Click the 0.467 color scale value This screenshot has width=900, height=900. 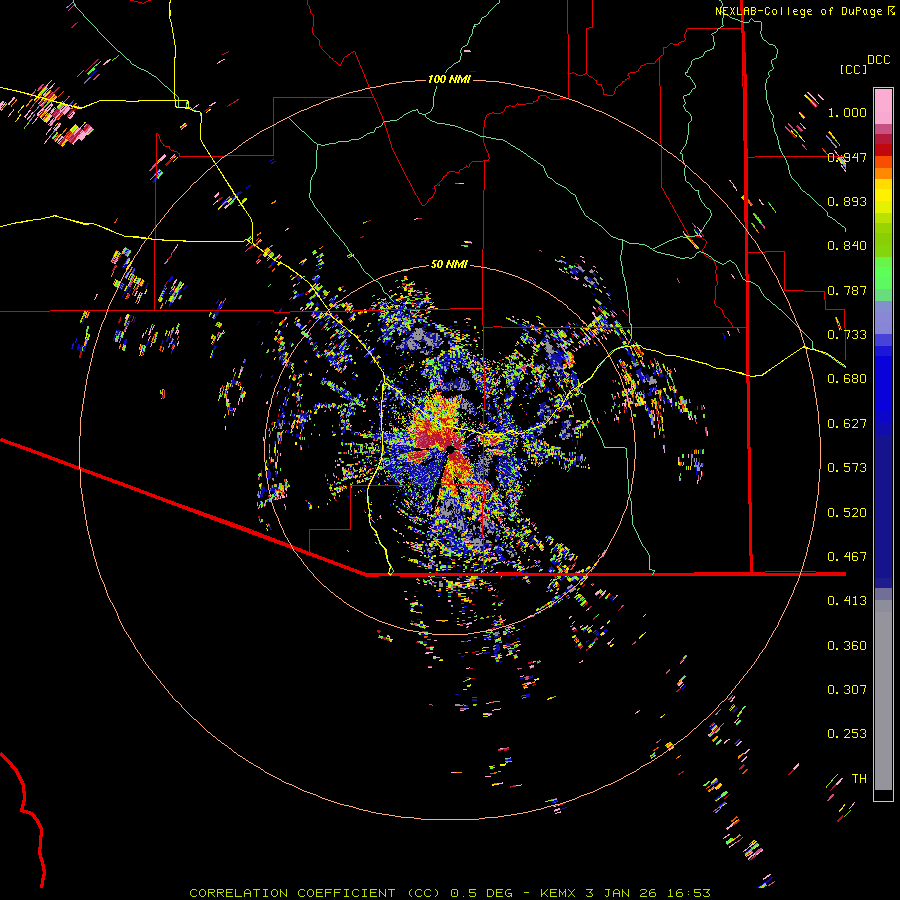point(847,557)
